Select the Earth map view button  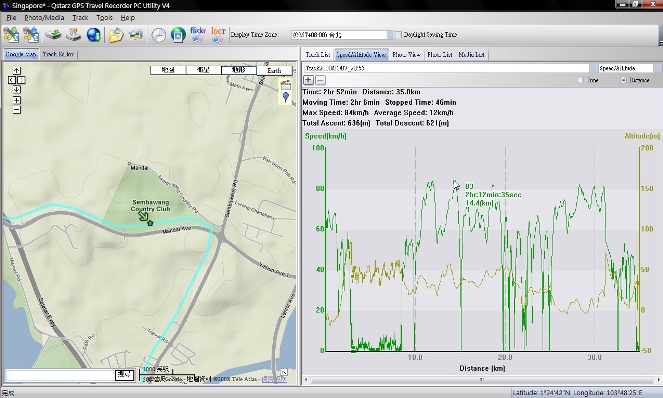coord(274,71)
